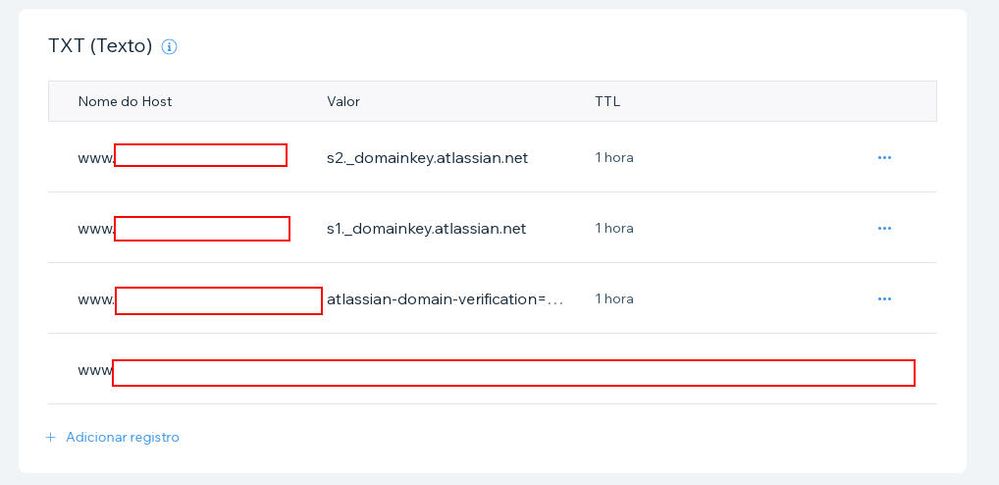Click the s2._domainkey.atlassian.net value
The height and width of the screenshot is (485, 999).
tap(427, 157)
